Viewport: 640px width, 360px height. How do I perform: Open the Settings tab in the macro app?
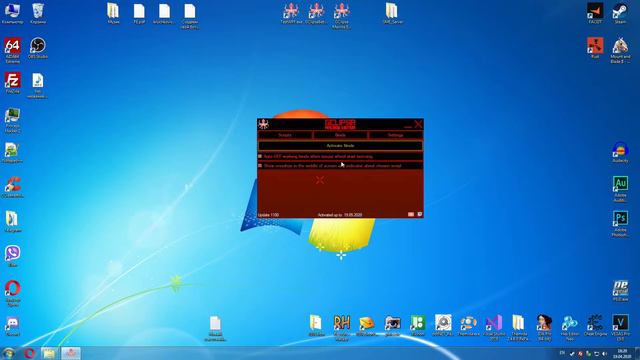pyautogui.click(x=395, y=135)
